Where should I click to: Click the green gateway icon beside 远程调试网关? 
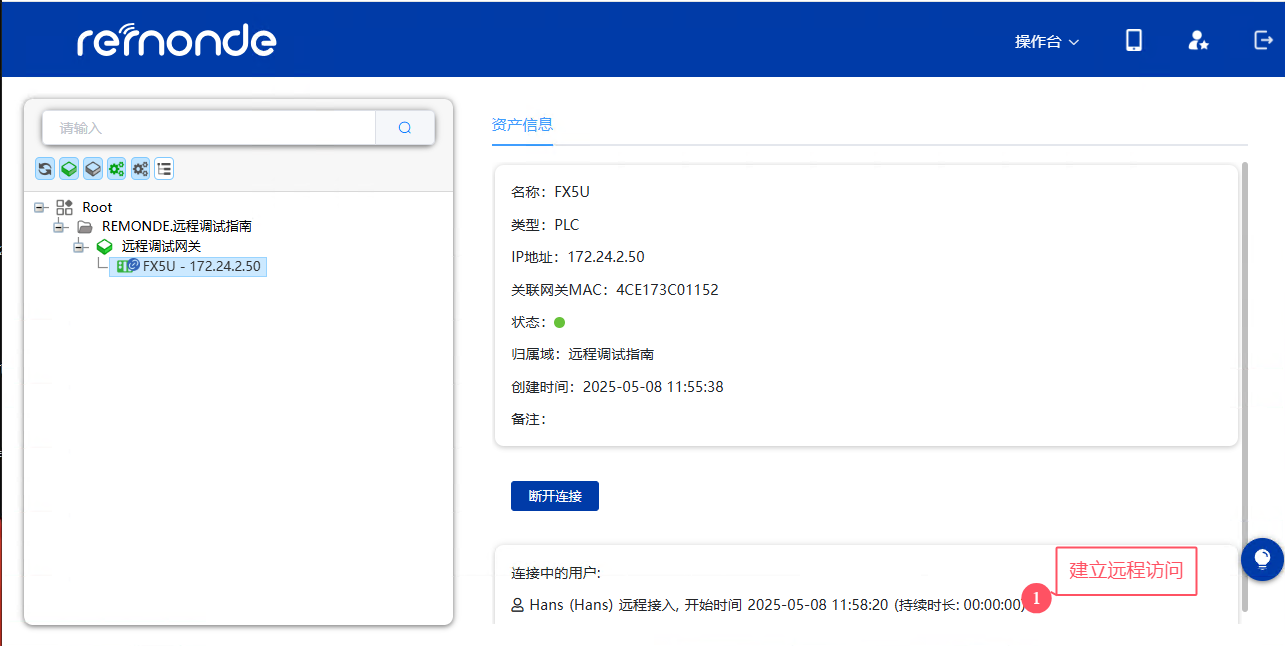click(x=104, y=246)
